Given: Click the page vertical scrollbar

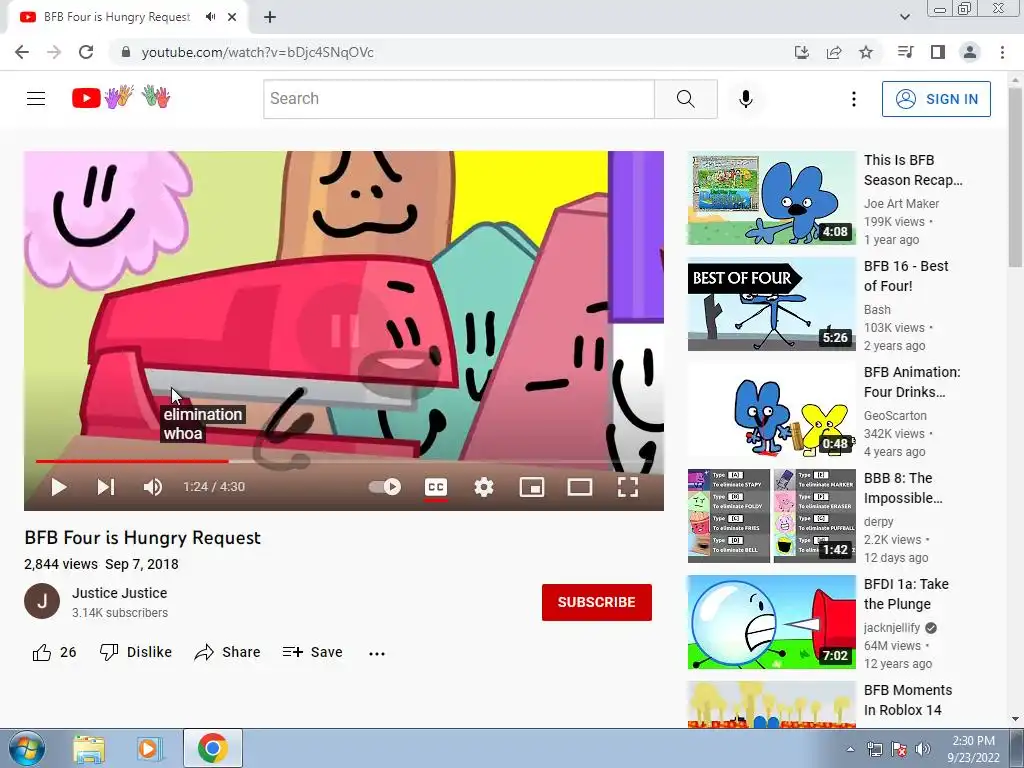Looking at the screenshot, I should (x=1015, y=178).
